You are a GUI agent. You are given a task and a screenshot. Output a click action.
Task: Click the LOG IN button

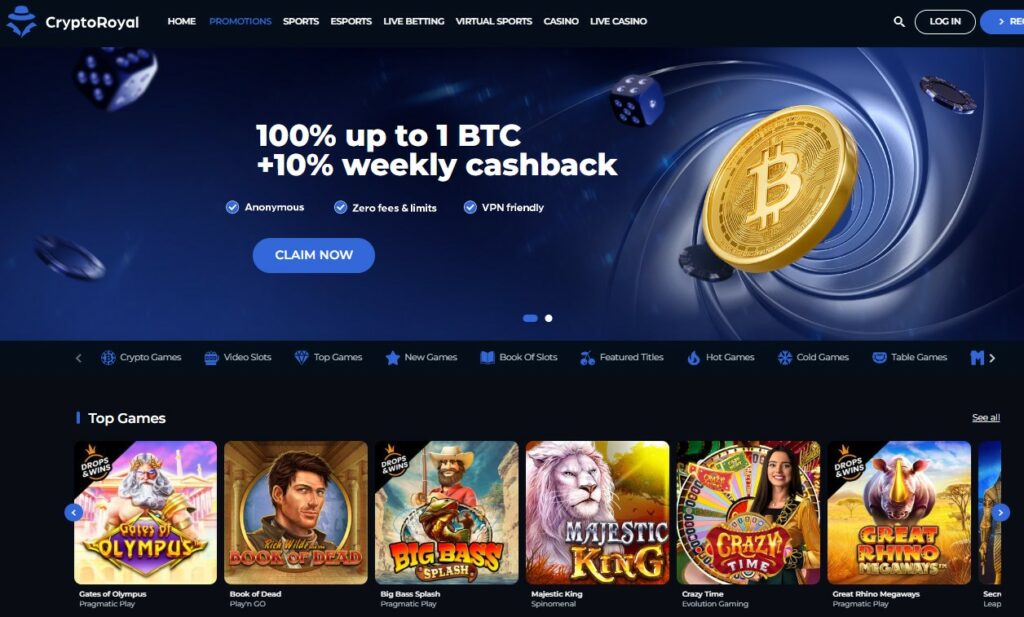(945, 22)
